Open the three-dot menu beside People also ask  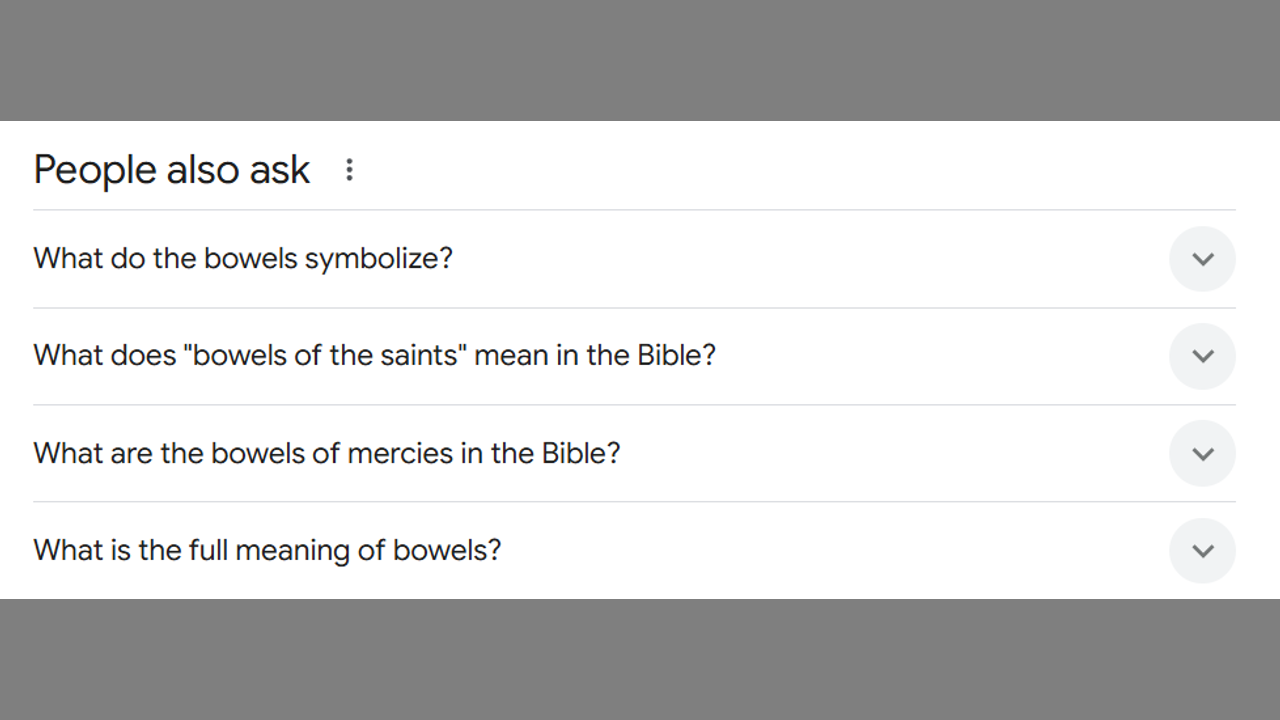pos(349,170)
